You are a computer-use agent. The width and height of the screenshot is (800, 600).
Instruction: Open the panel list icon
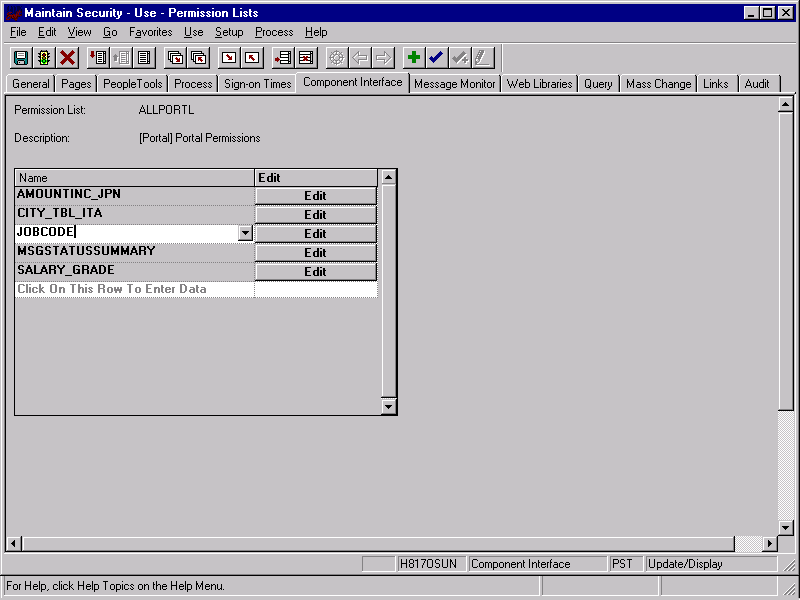pyautogui.click(x=143, y=57)
